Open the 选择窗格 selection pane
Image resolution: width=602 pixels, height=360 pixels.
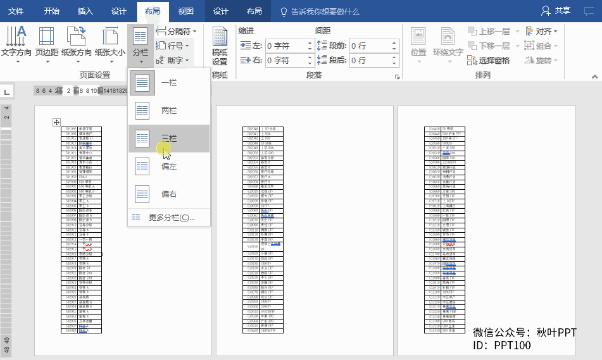[x=488, y=60]
